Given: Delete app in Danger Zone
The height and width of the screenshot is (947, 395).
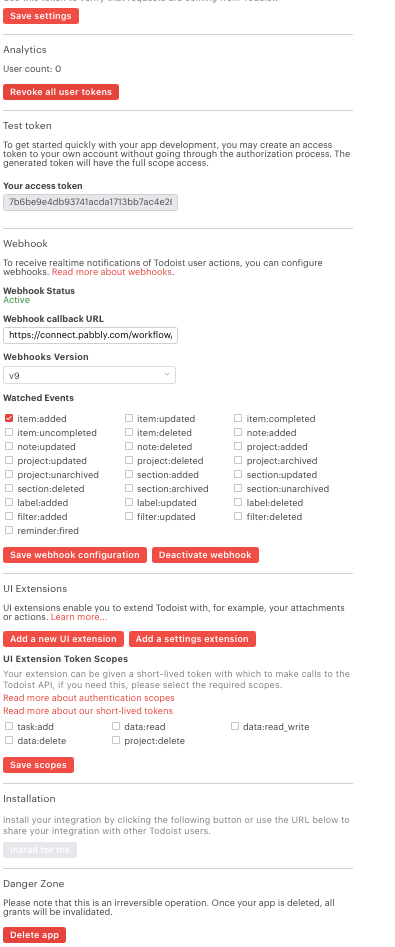Looking at the screenshot, I should click(34, 935).
